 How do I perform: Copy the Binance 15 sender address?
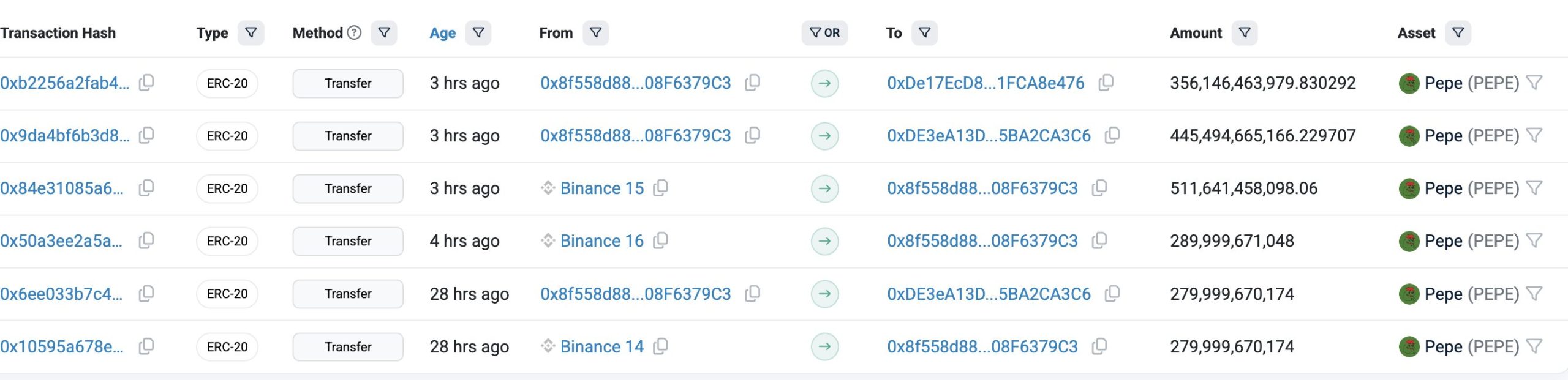pyautogui.click(x=660, y=188)
